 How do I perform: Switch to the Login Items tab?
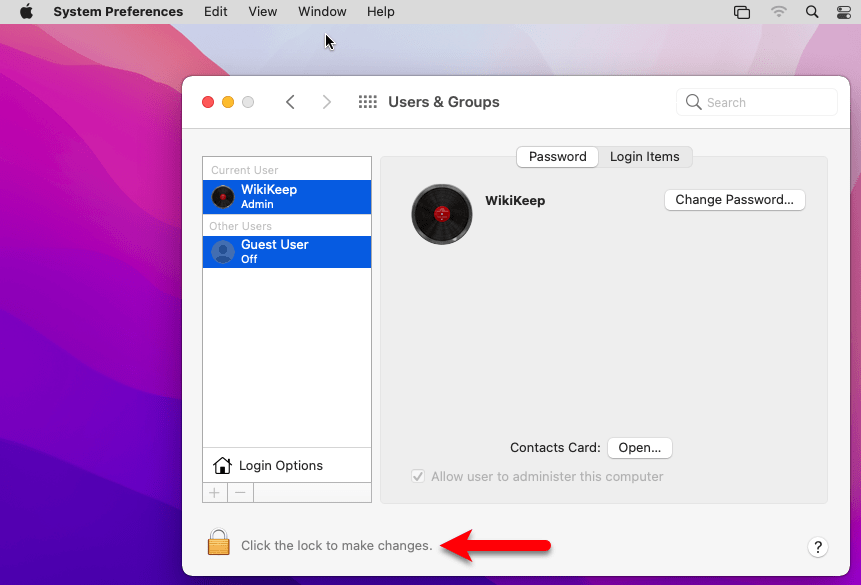(645, 157)
